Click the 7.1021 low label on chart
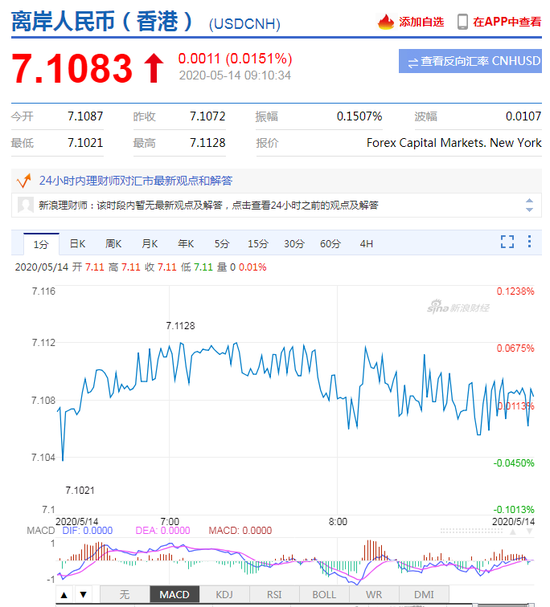Screen dimensions: 550x607 point(80,490)
